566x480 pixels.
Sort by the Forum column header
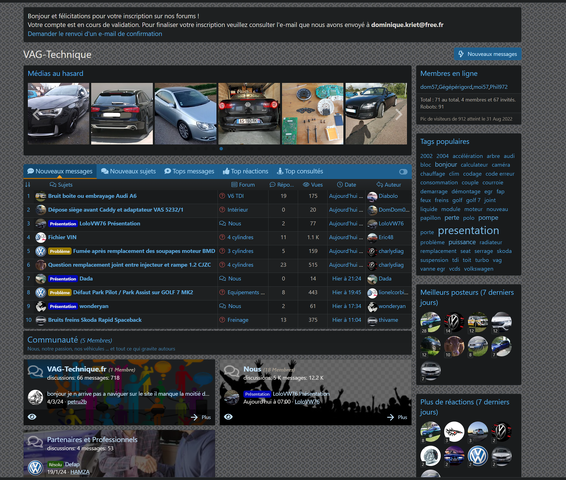(243, 185)
